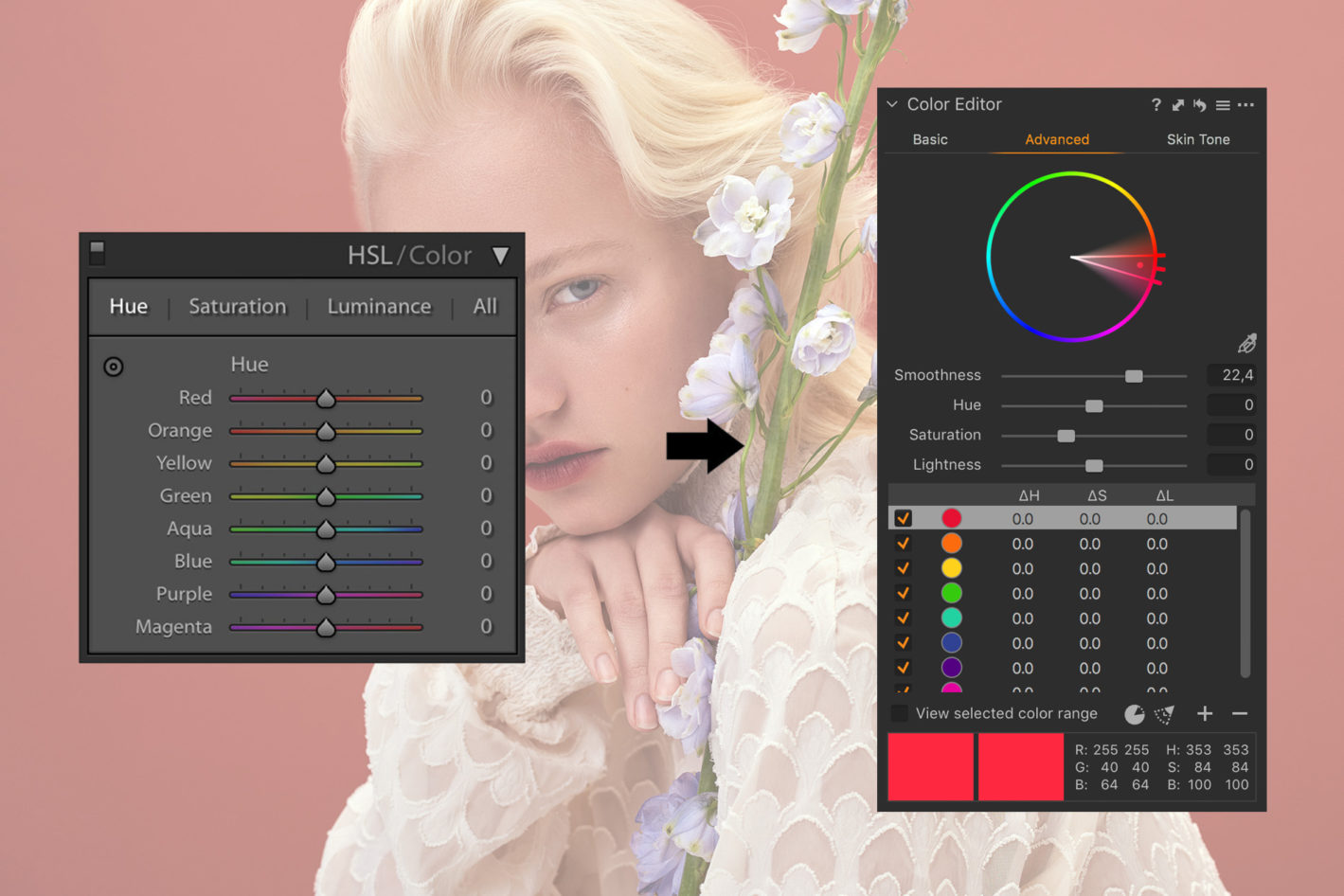Open the Saturation tab in HSL panel
Screen dimensions: 1344x896
click(x=237, y=307)
